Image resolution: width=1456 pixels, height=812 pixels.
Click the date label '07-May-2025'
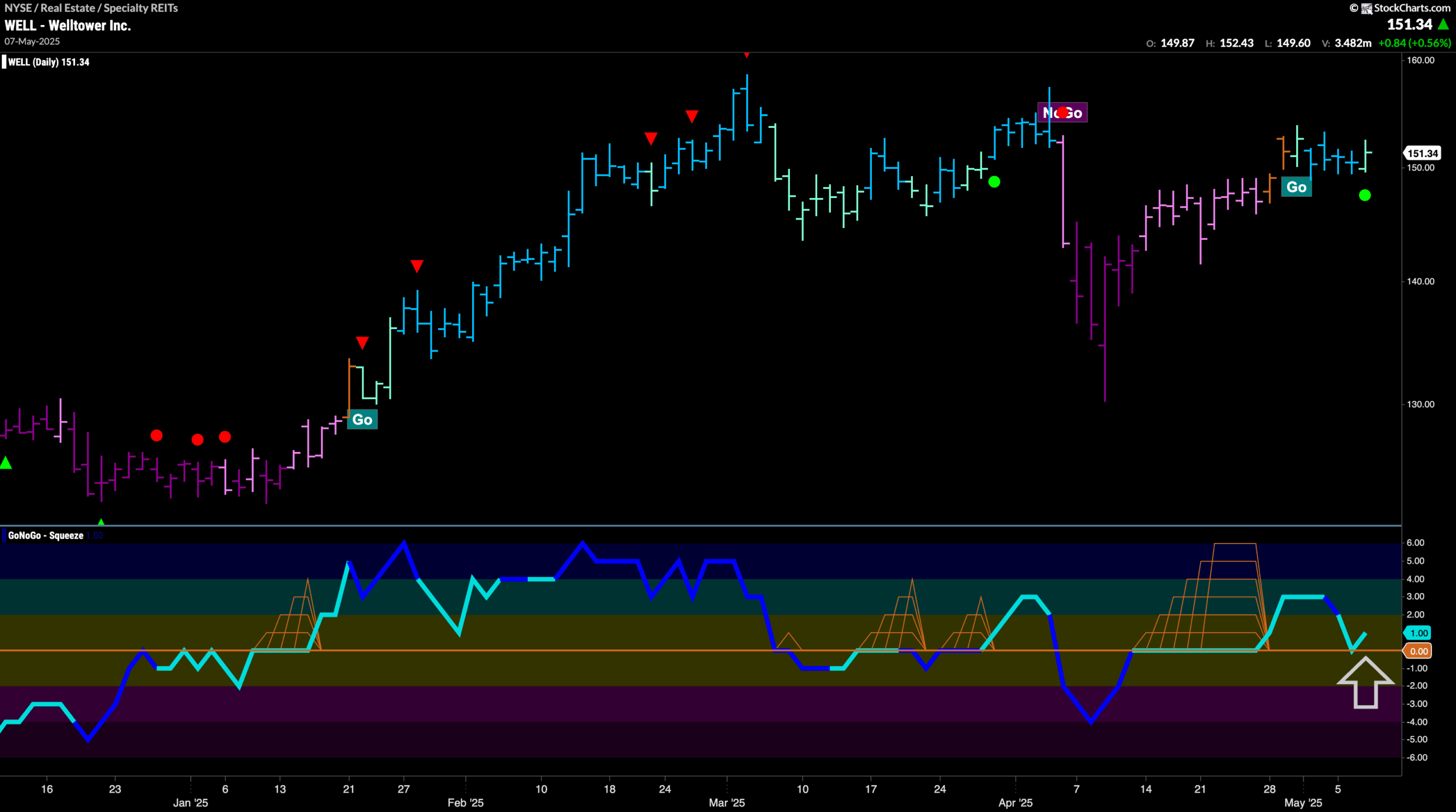pyautogui.click(x=32, y=42)
